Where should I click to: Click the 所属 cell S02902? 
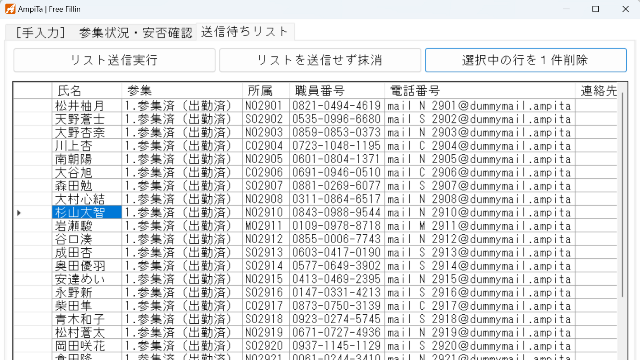click(x=266, y=119)
